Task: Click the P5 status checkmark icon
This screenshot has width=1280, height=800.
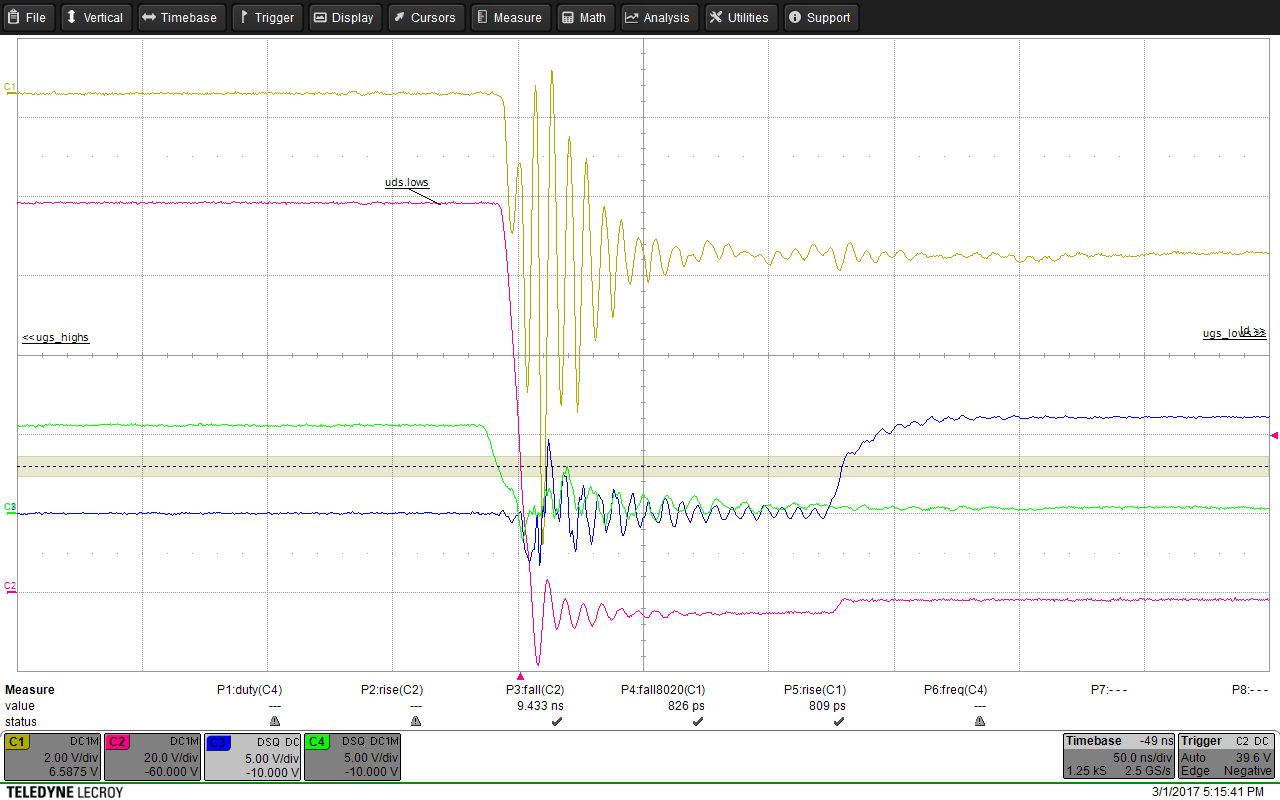Action: click(x=839, y=721)
